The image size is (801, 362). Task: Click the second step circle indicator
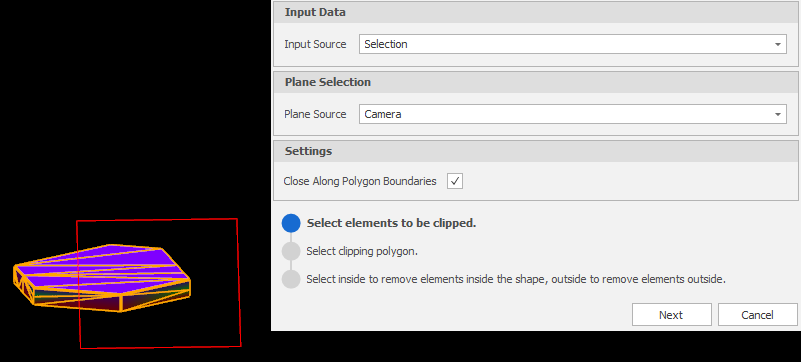(x=291, y=251)
